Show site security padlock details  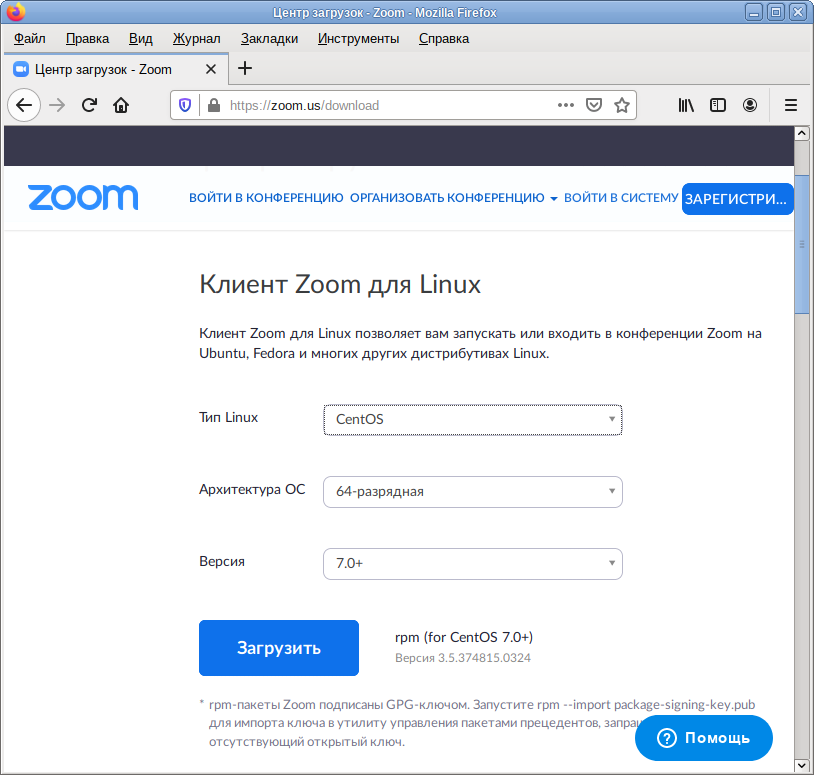[x=214, y=105]
